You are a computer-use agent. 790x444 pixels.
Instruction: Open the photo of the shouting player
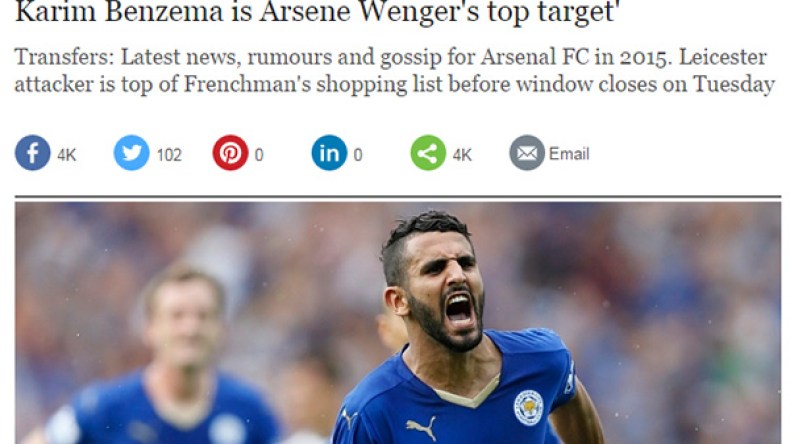point(398,323)
